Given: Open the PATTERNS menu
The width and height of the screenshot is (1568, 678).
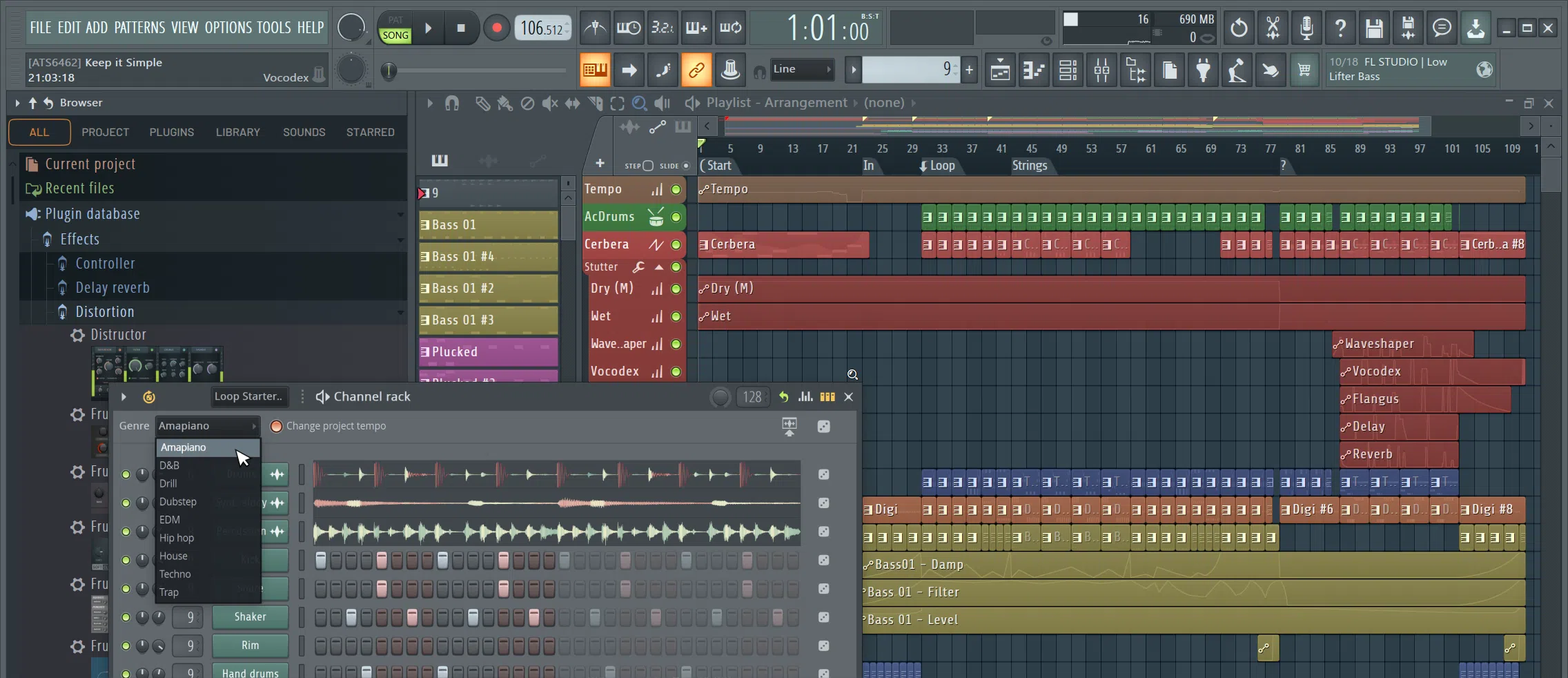Looking at the screenshot, I should coord(141,28).
